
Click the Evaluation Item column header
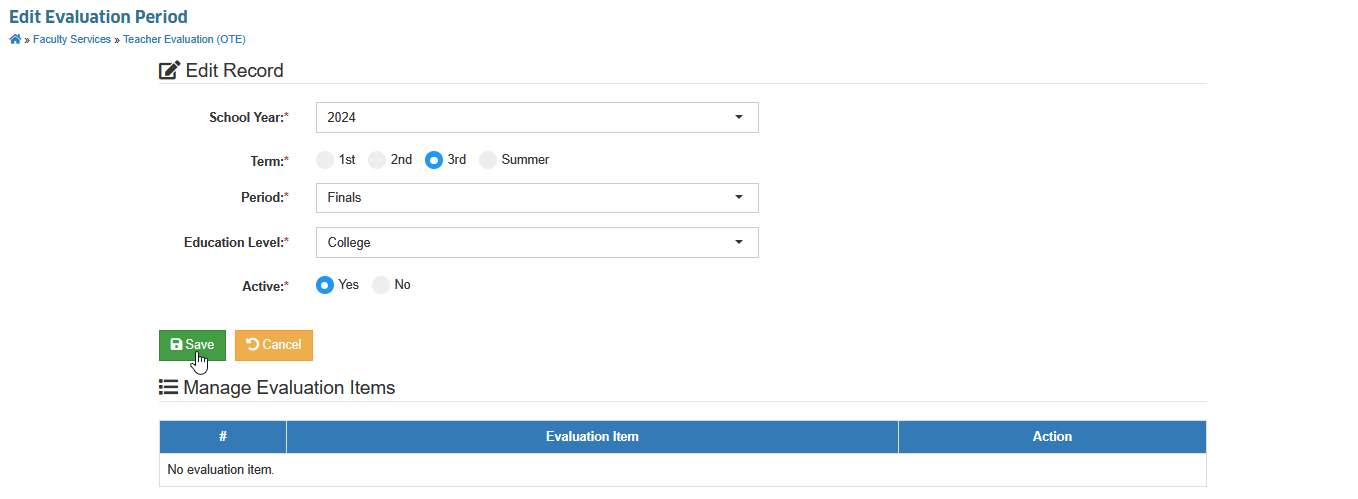(592, 437)
